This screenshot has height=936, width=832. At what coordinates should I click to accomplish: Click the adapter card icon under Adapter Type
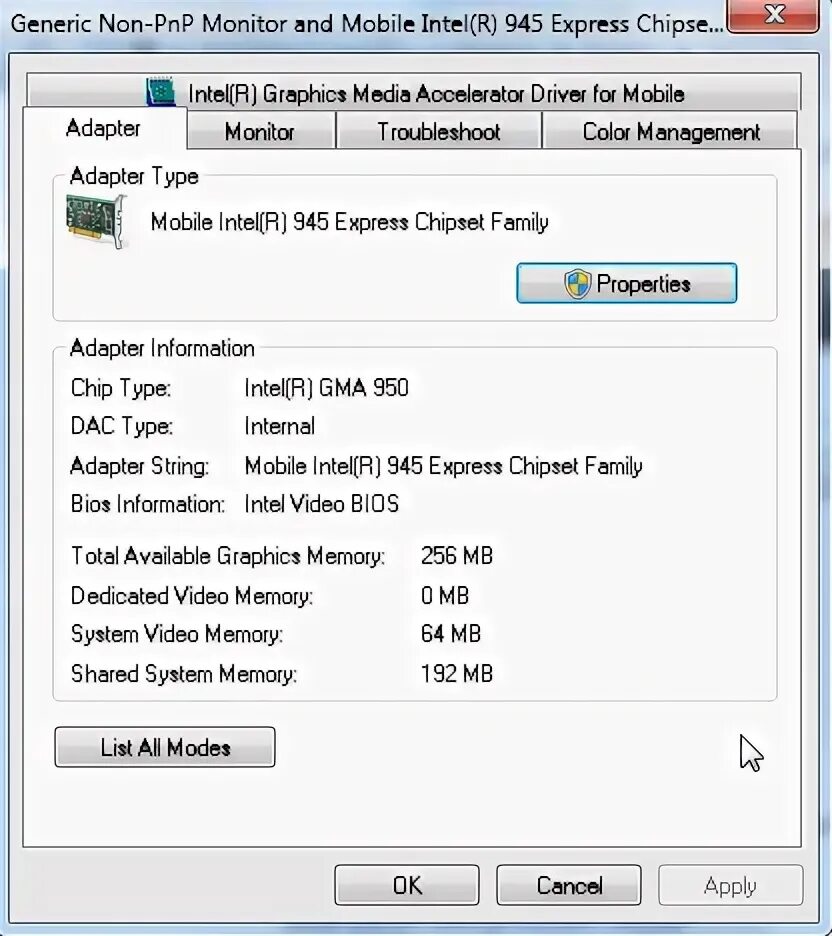(x=97, y=221)
